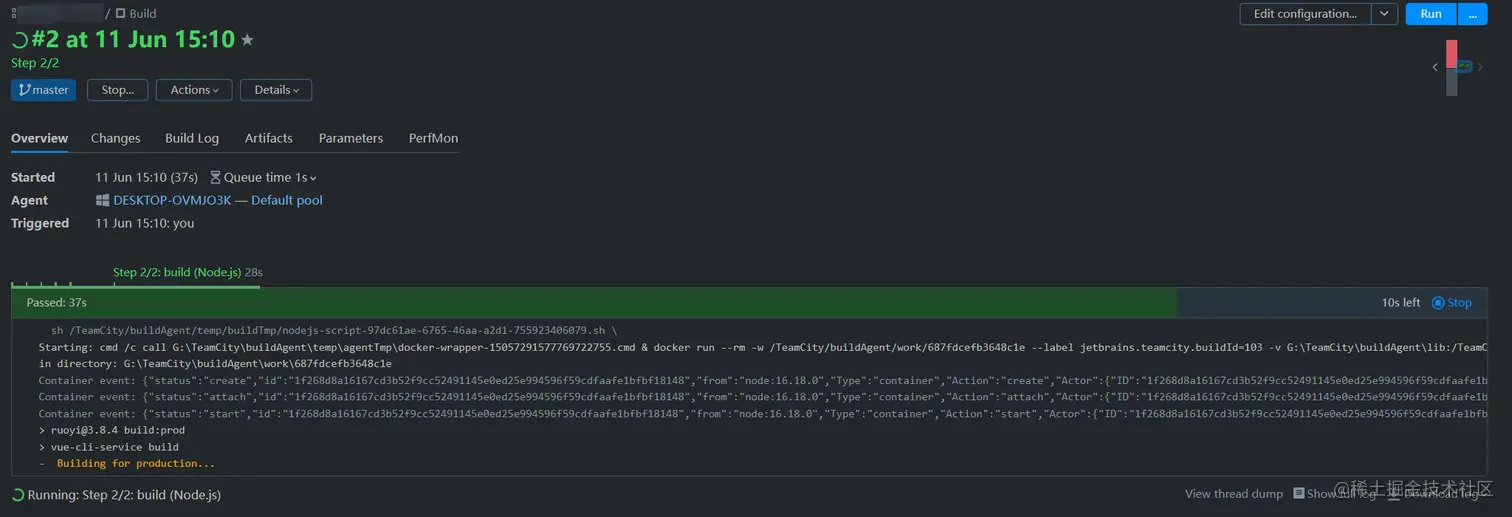Image resolution: width=1512 pixels, height=517 pixels.
Task: Click 'Building for production...' log line
Action: coord(136,464)
